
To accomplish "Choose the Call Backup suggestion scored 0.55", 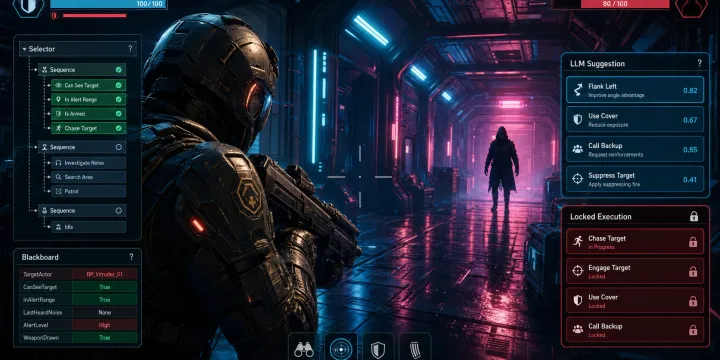I will (635, 149).
